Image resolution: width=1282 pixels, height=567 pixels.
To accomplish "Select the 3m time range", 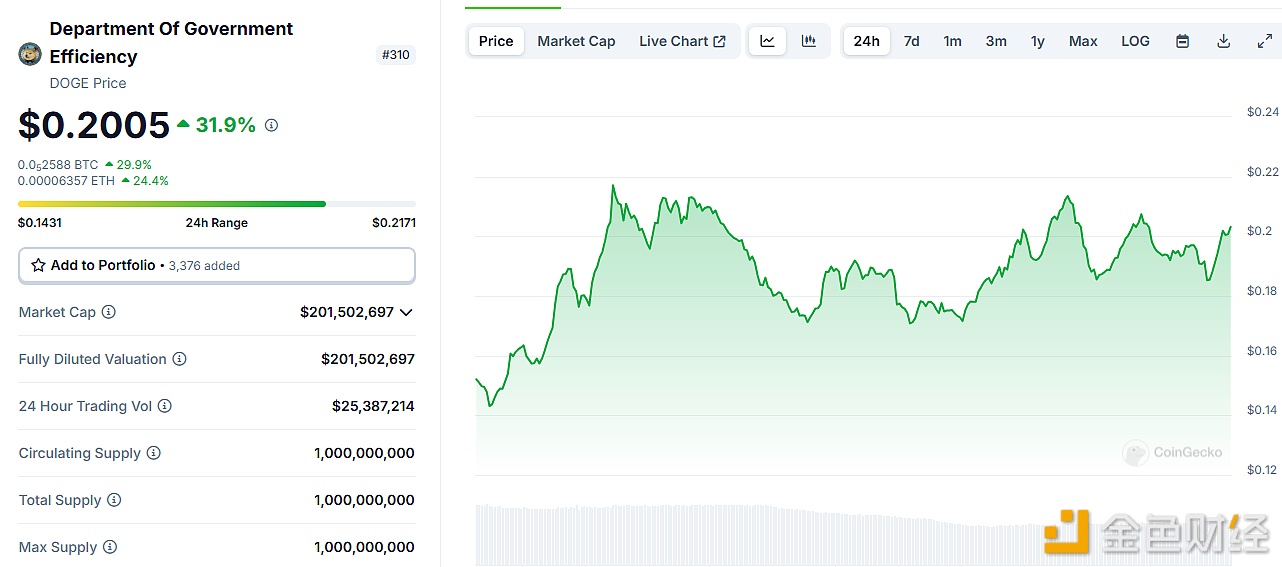I will [x=996, y=41].
